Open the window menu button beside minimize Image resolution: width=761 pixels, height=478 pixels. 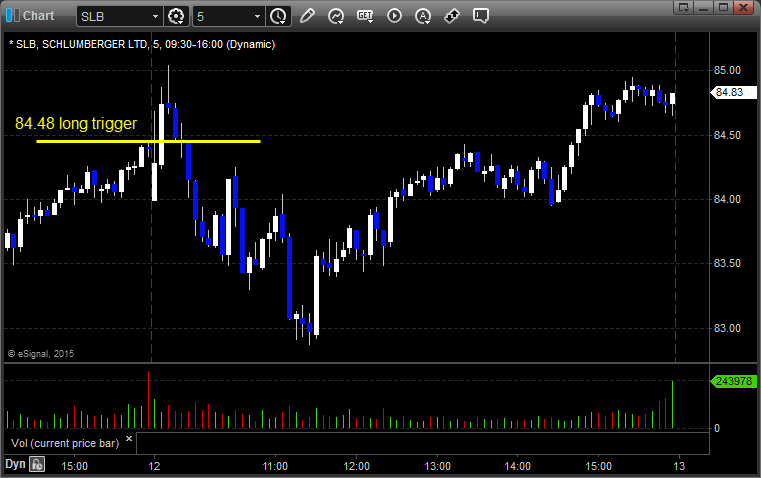pyautogui.click(x=683, y=7)
